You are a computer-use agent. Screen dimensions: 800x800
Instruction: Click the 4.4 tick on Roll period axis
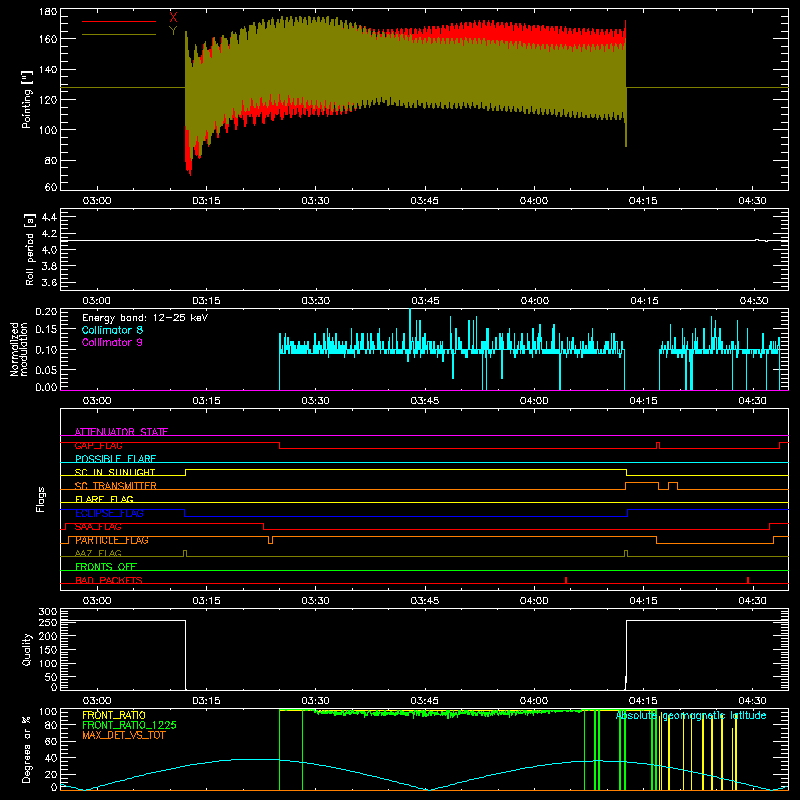pyautogui.click(x=49, y=217)
